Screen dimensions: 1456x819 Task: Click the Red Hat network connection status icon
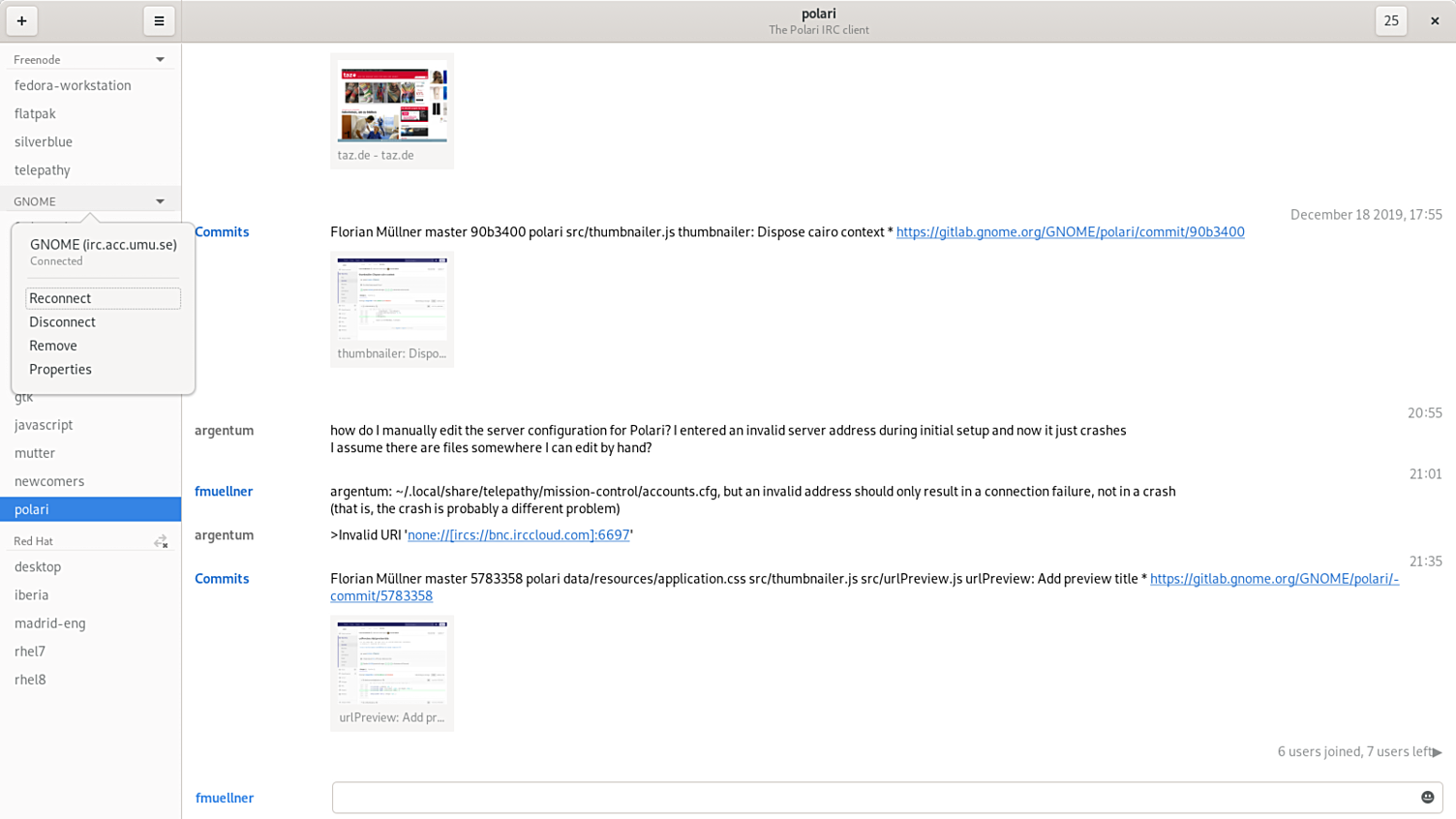(x=161, y=541)
